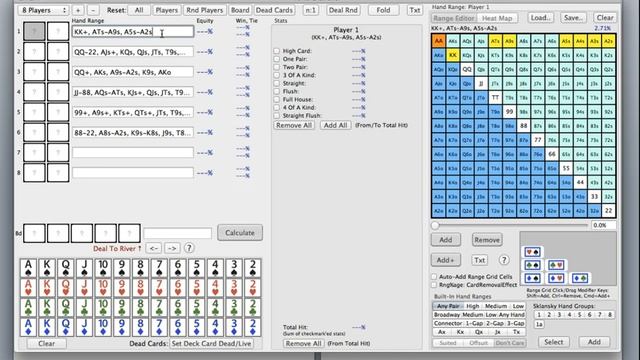Choose the Connector built-in range
The width and height of the screenshot is (640, 360).
(448, 323)
